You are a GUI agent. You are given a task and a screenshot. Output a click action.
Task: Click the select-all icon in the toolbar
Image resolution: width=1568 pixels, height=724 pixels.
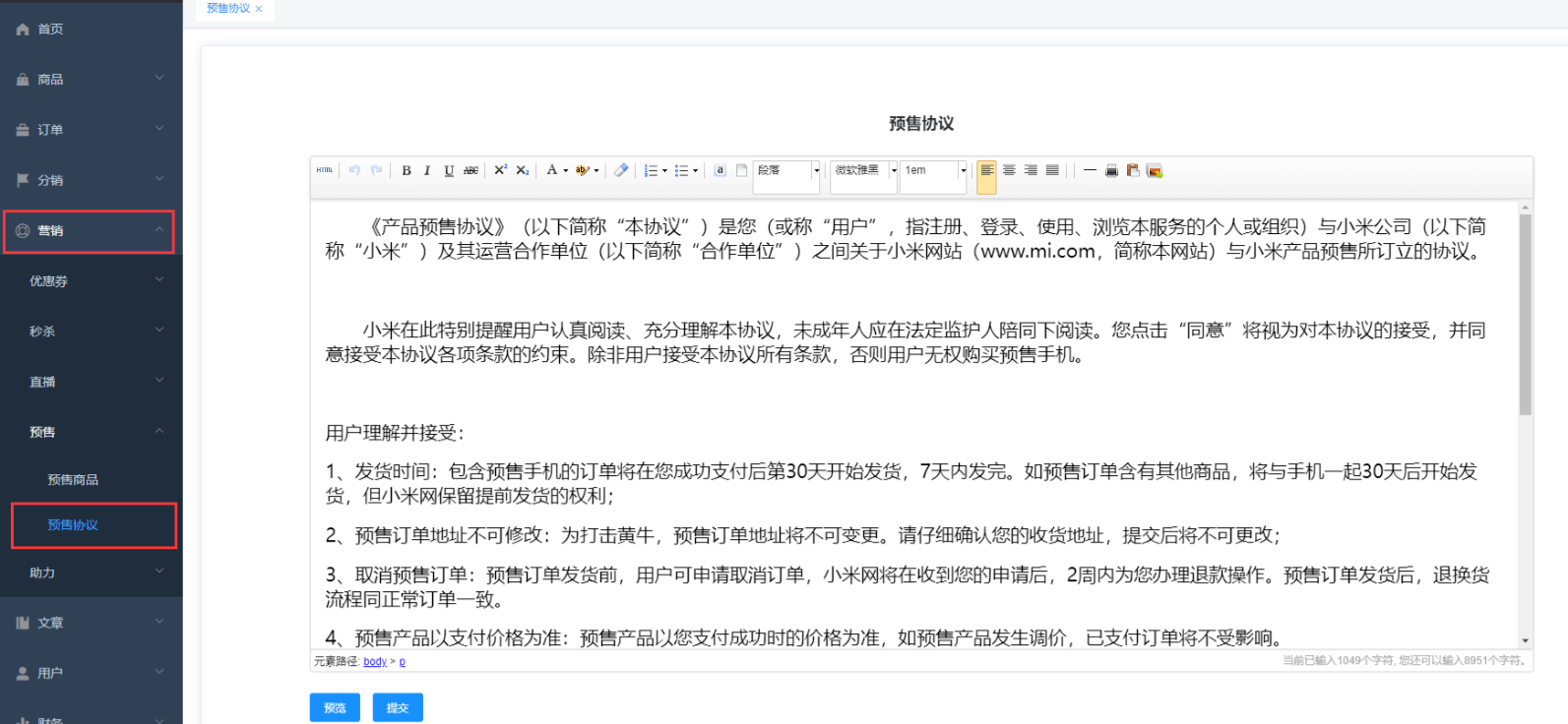pos(720,170)
